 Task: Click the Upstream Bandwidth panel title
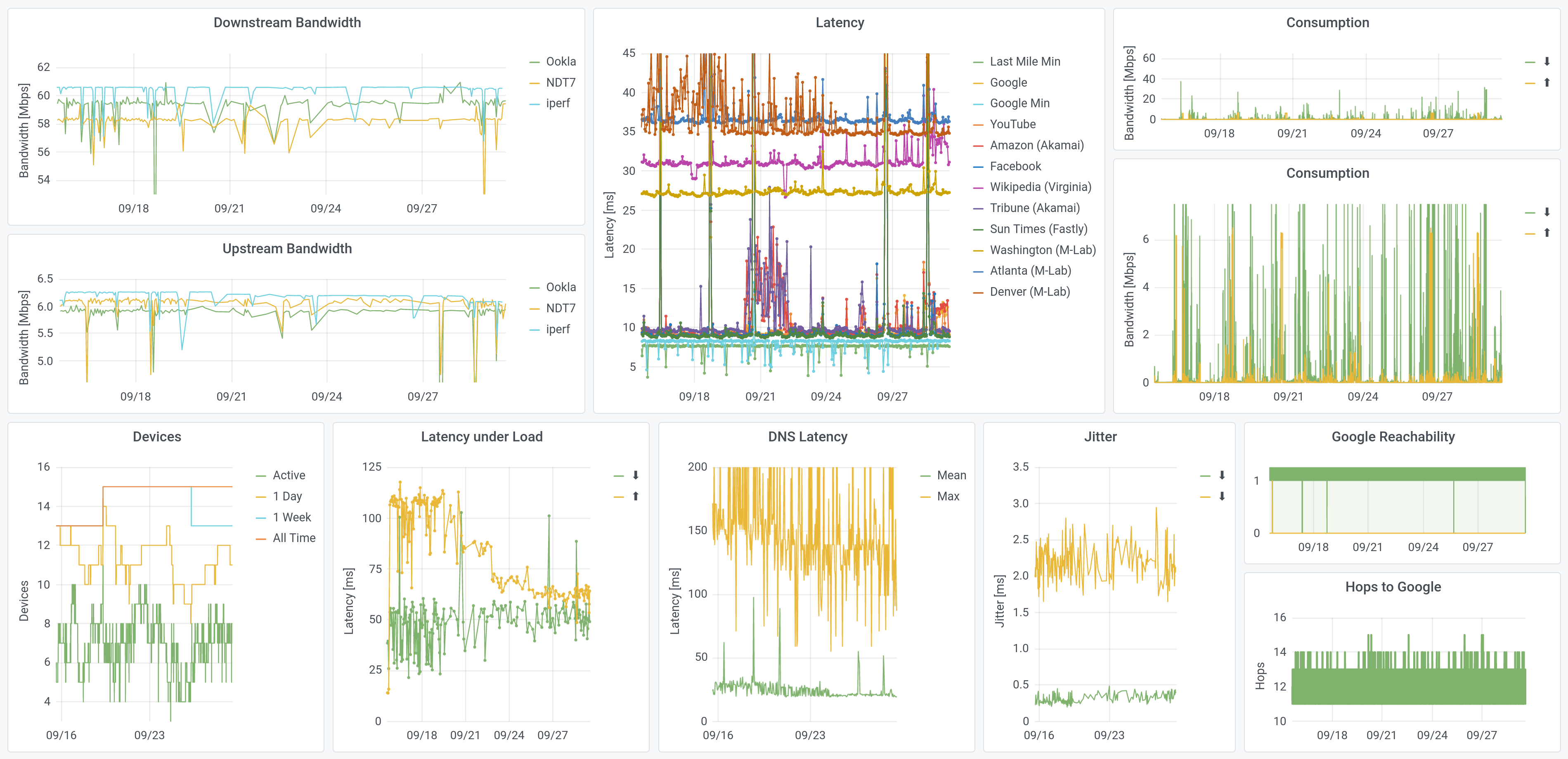287,249
